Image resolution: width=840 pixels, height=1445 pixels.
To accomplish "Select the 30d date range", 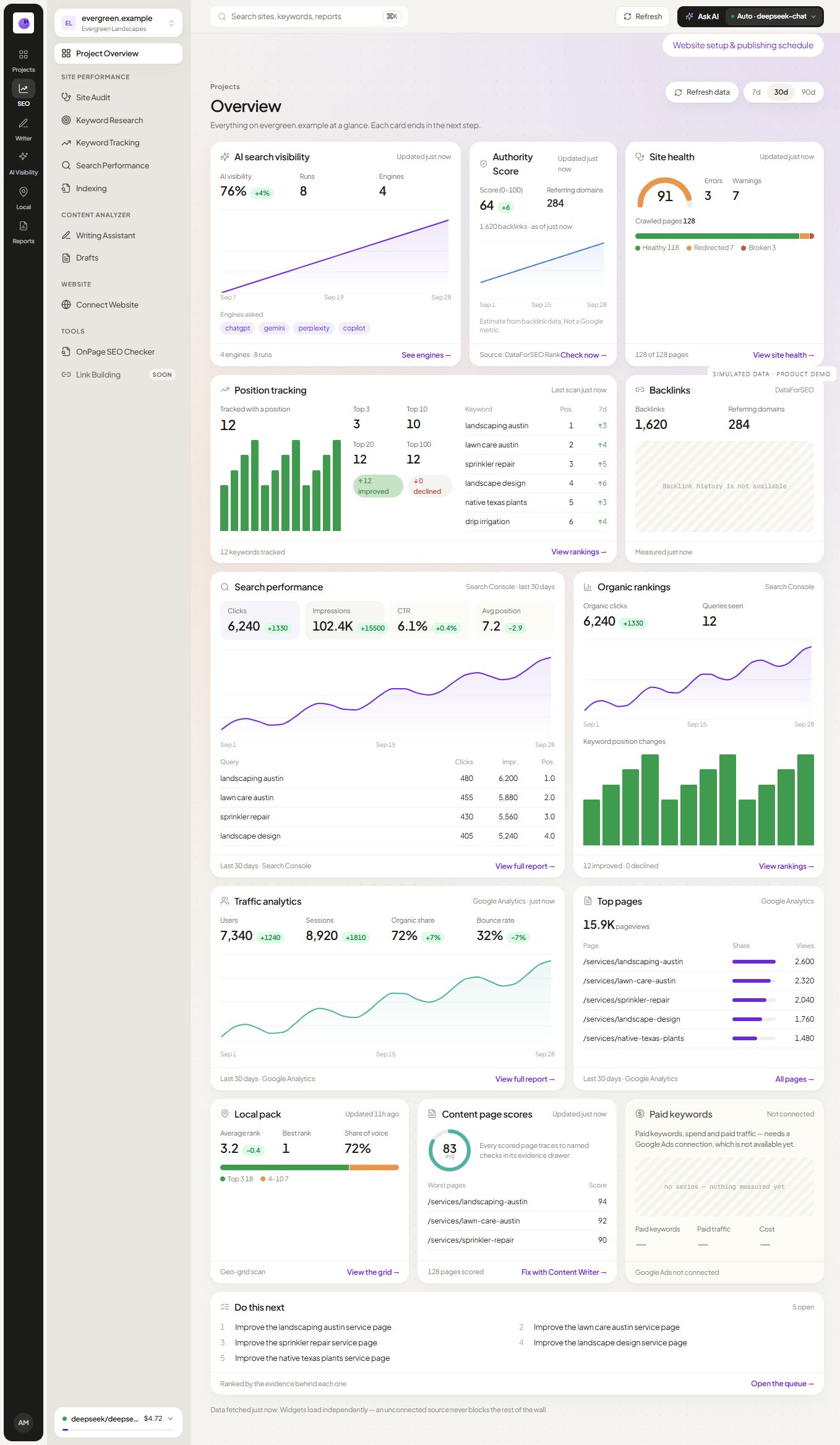I will 781,92.
